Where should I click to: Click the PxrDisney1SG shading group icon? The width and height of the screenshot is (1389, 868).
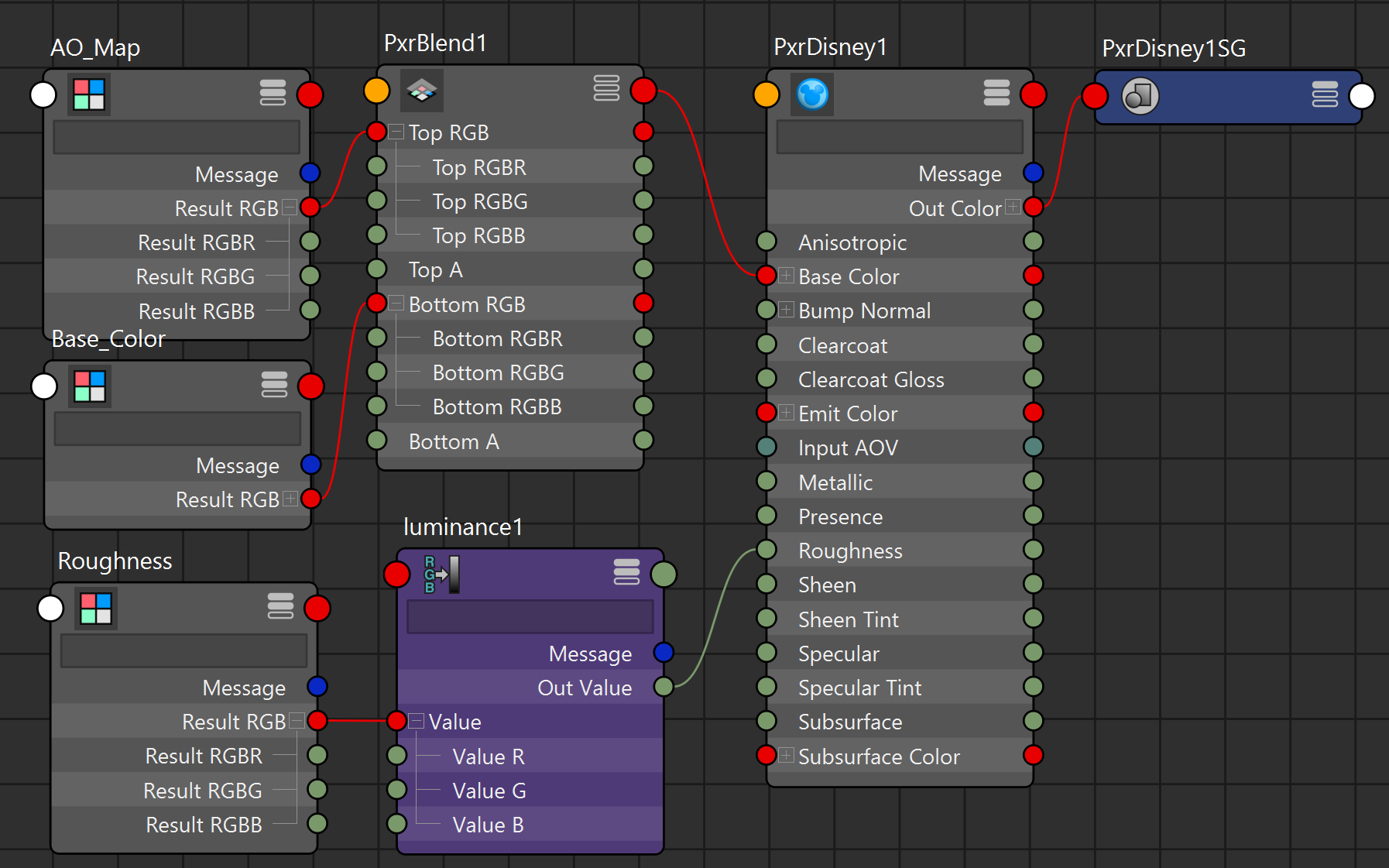click(1140, 96)
